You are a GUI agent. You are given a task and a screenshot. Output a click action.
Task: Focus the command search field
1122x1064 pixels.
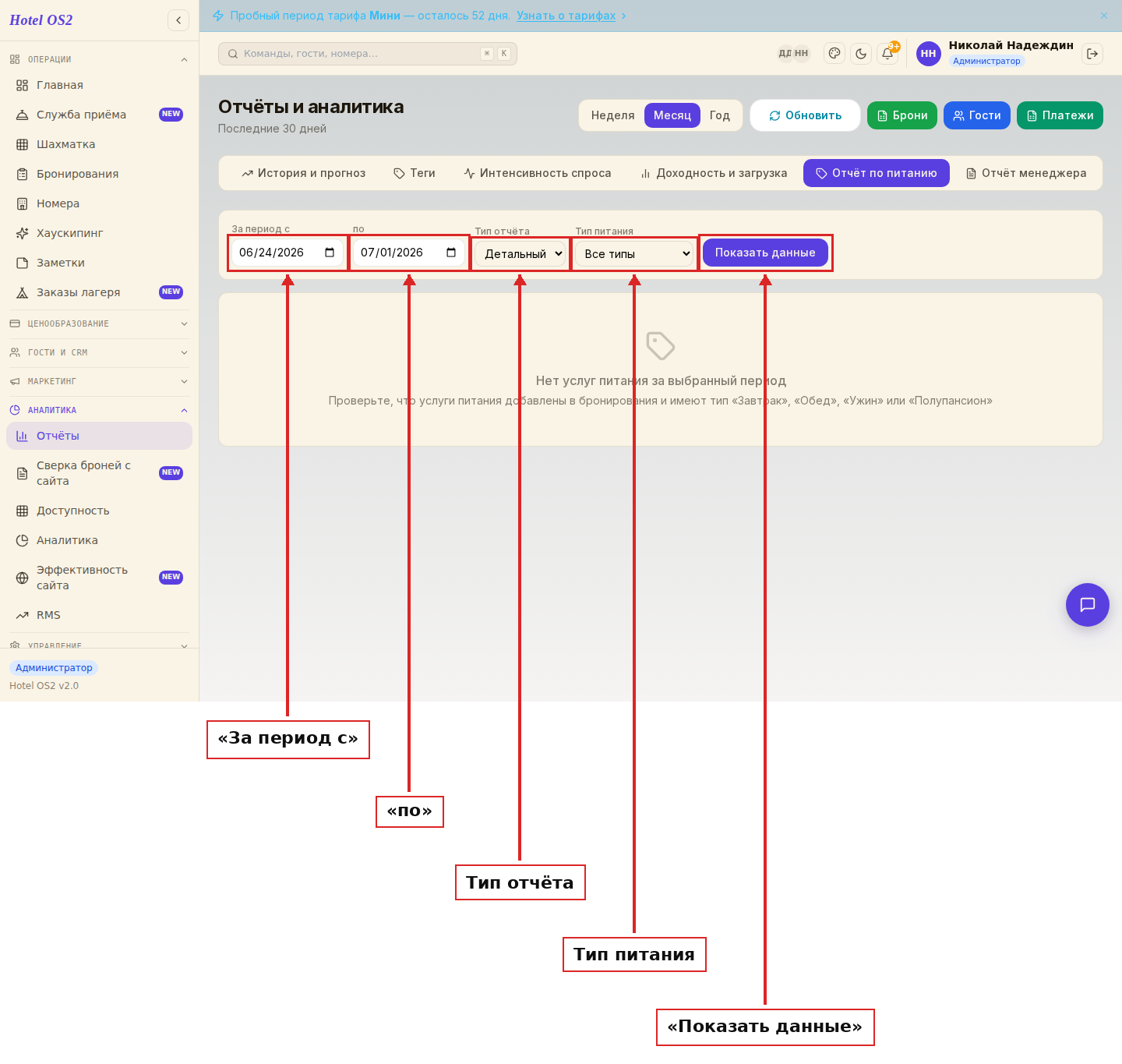point(368,54)
